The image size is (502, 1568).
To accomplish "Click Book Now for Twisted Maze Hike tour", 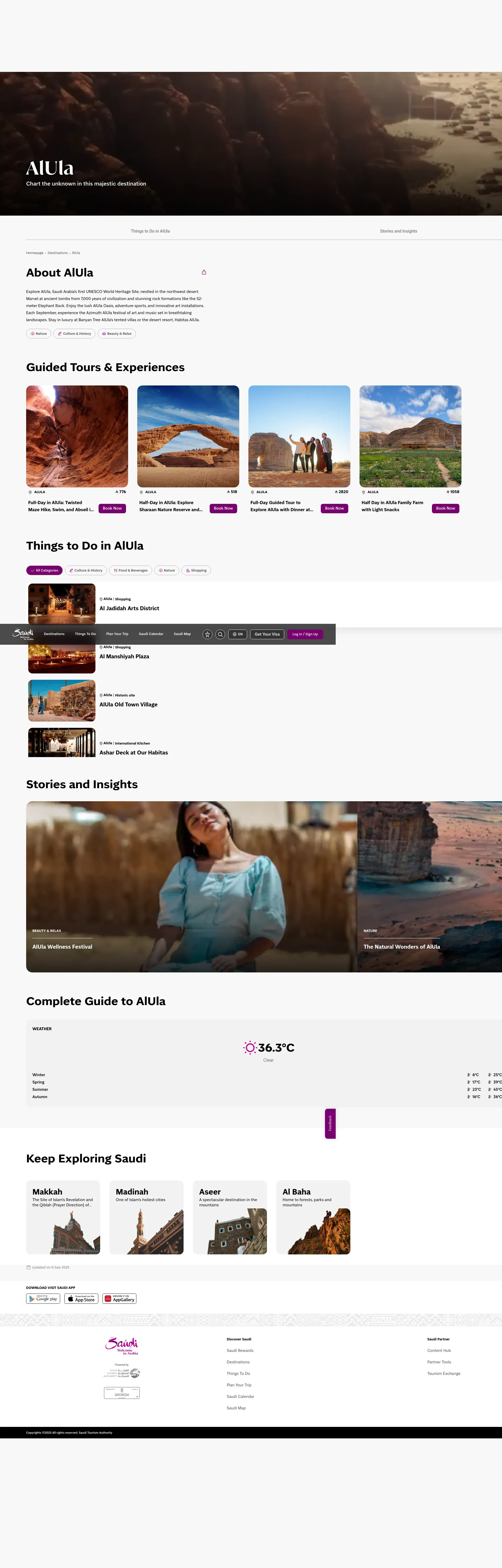I will click(112, 508).
